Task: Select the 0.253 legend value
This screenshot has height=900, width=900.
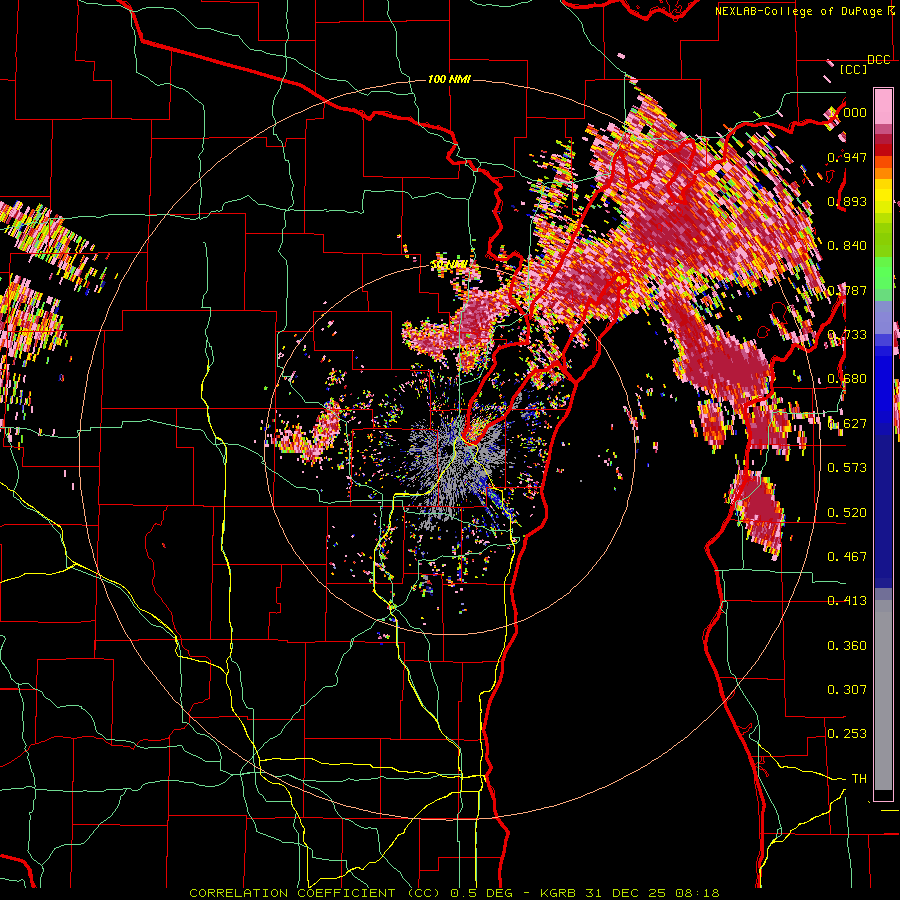Action: 847,734
